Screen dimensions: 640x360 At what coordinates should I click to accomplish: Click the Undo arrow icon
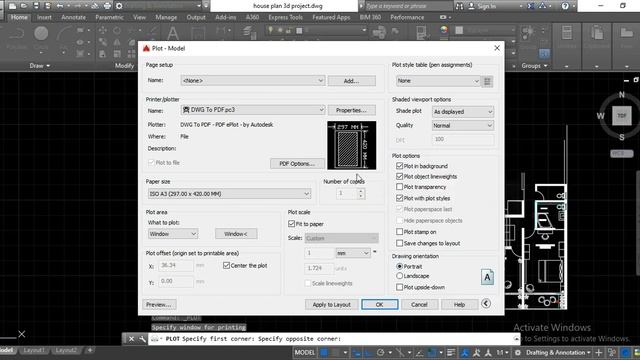(x=60, y=6)
